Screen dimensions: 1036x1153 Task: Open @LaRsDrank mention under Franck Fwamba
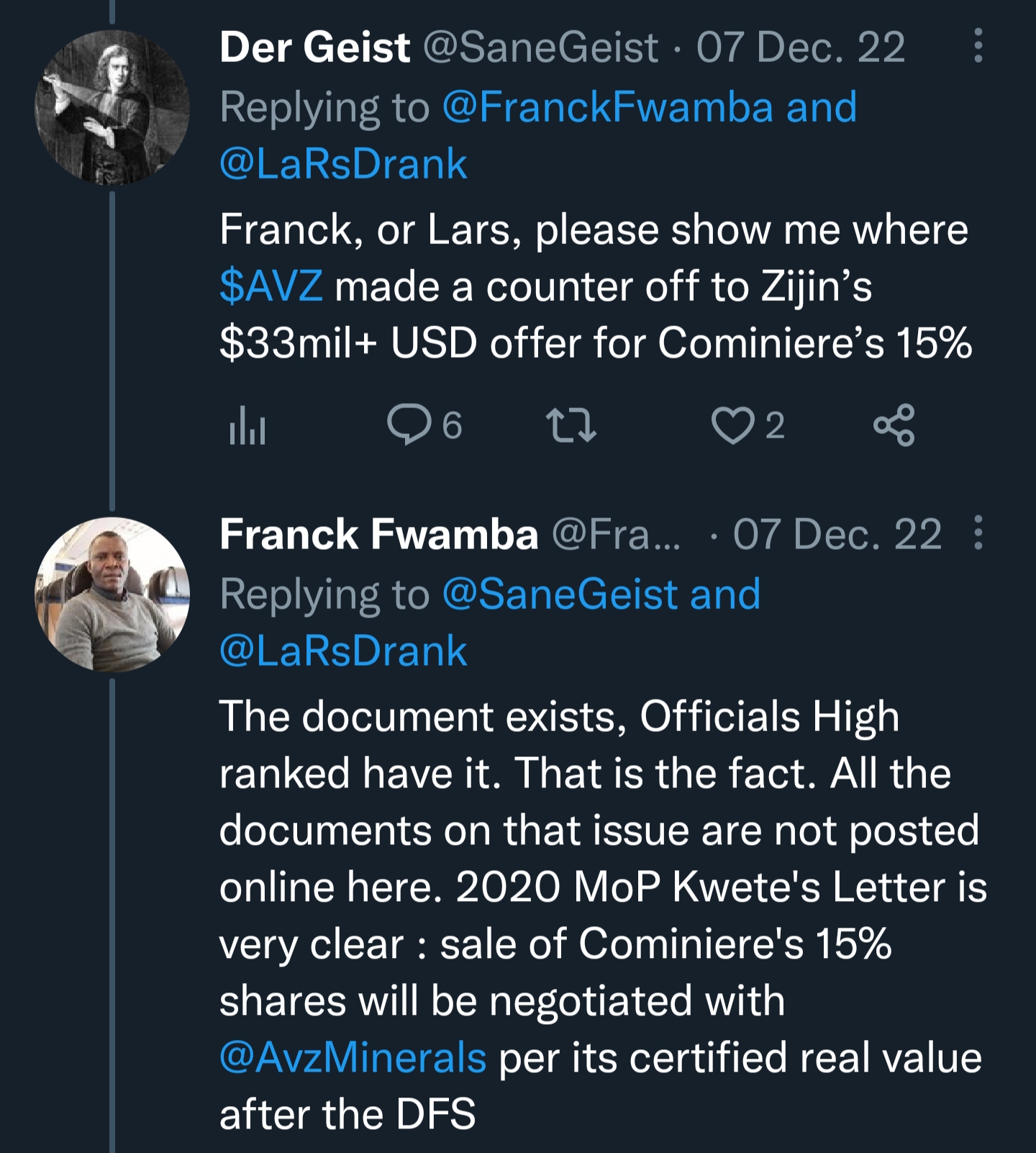coord(343,651)
